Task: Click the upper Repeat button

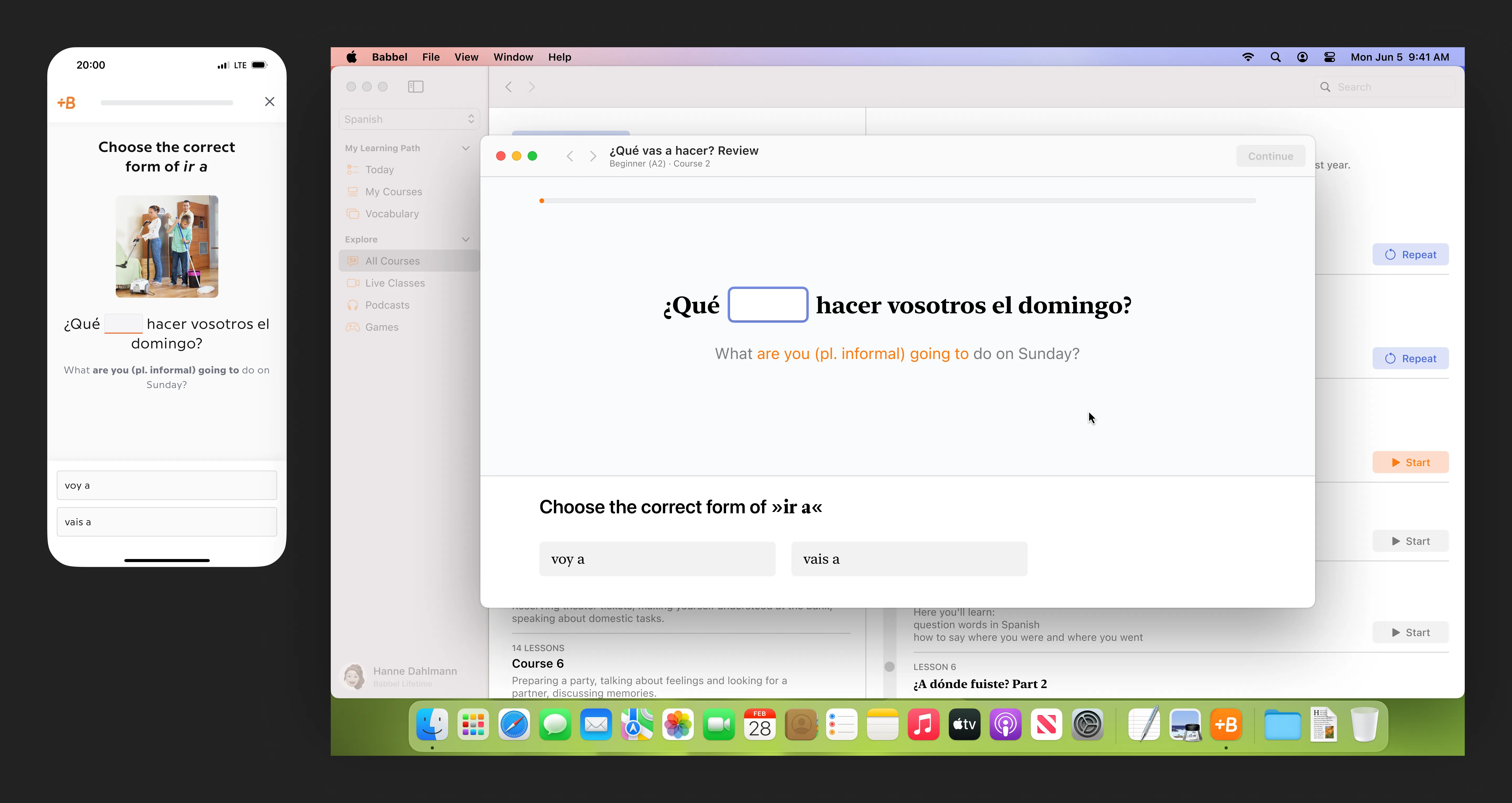Action: coord(1410,255)
